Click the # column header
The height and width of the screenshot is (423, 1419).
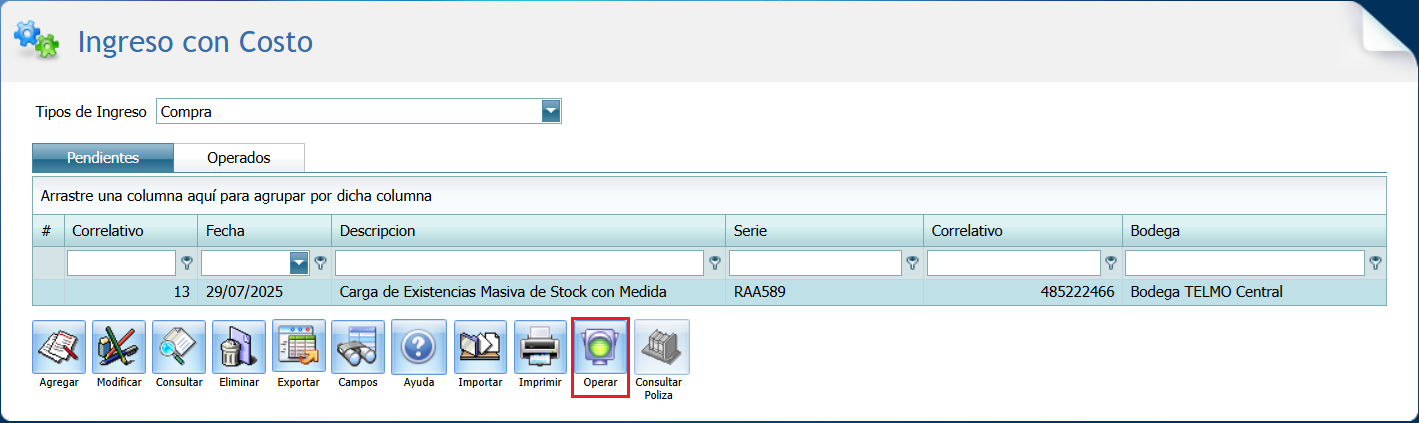click(x=48, y=231)
